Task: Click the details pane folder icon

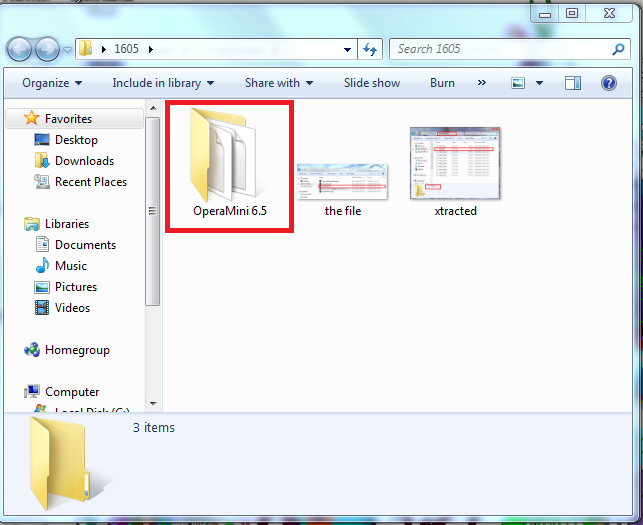Action: [62, 463]
